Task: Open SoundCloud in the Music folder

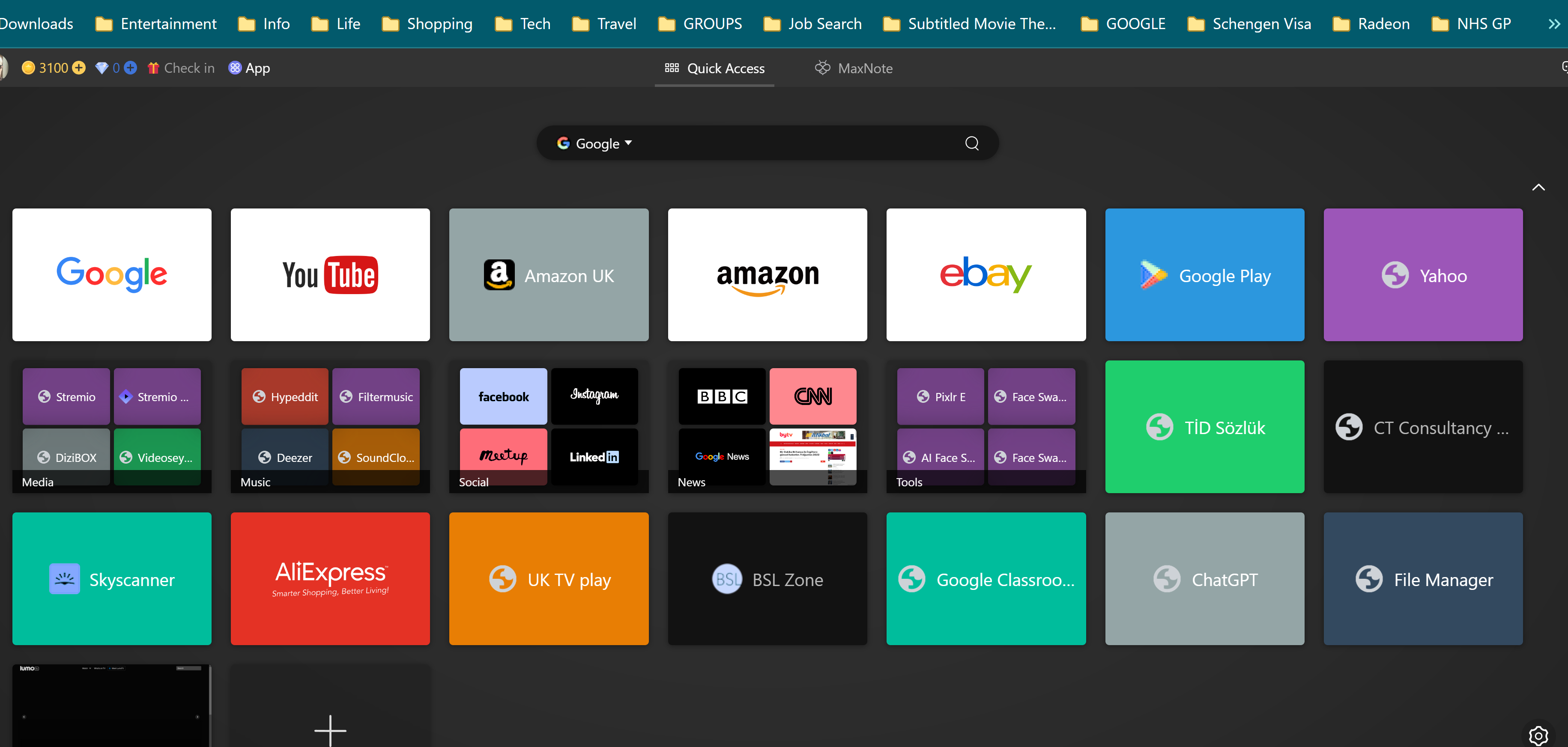Action: 376,456
